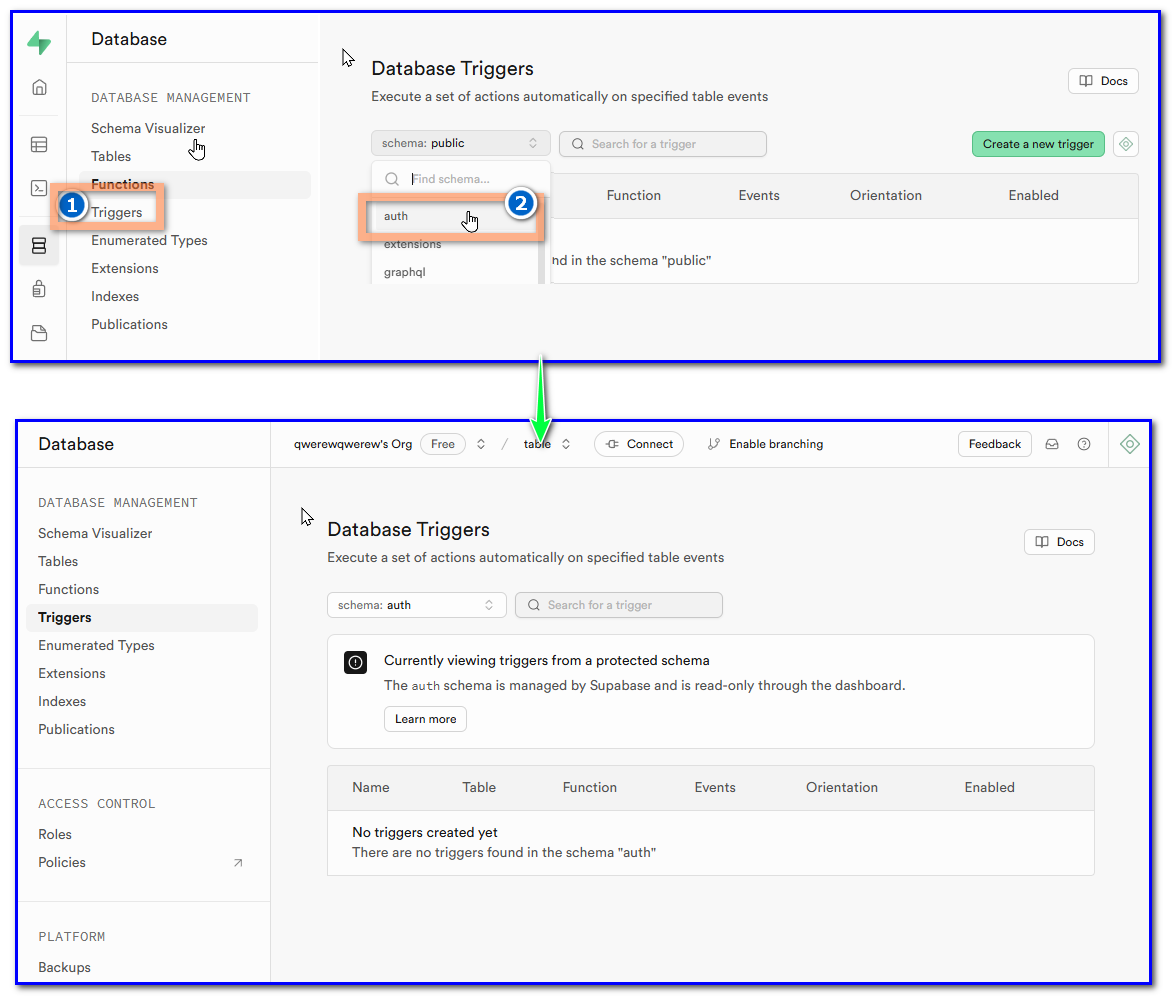Image resolution: width=1172 pixels, height=1004 pixels.
Task: Open the Storage icon in the sidebar
Action: 39,333
